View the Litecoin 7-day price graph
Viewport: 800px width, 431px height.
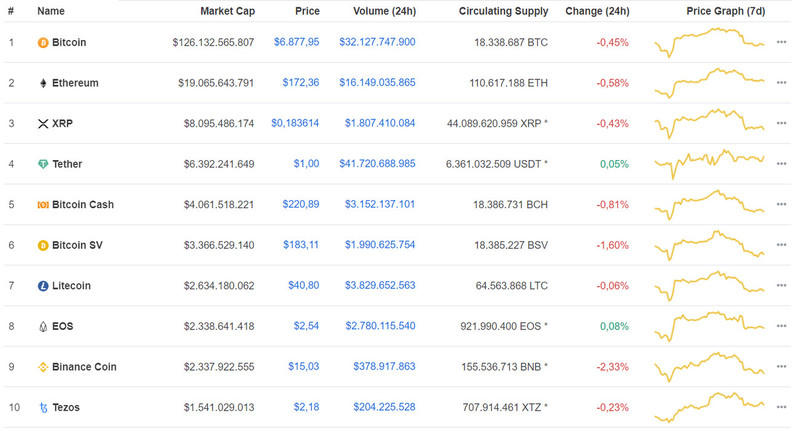(x=709, y=285)
